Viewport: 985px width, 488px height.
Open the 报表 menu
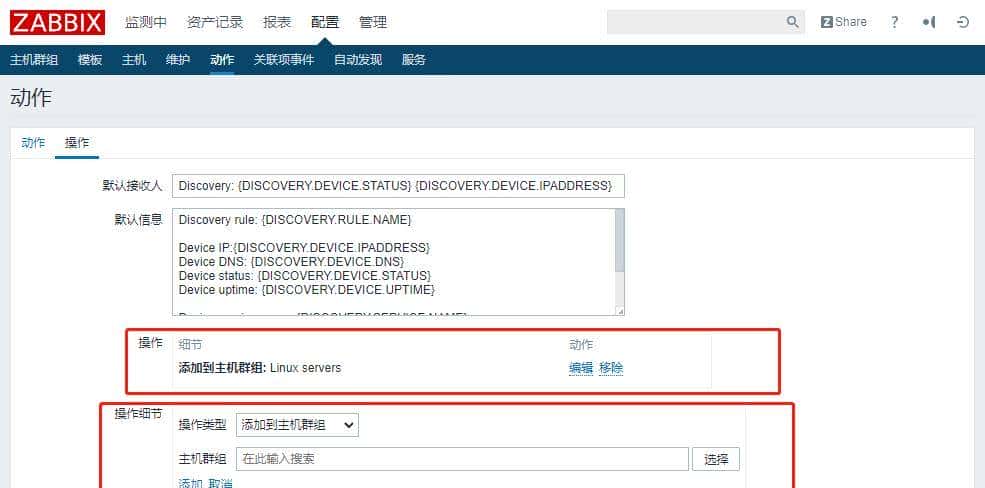click(x=277, y=23)
